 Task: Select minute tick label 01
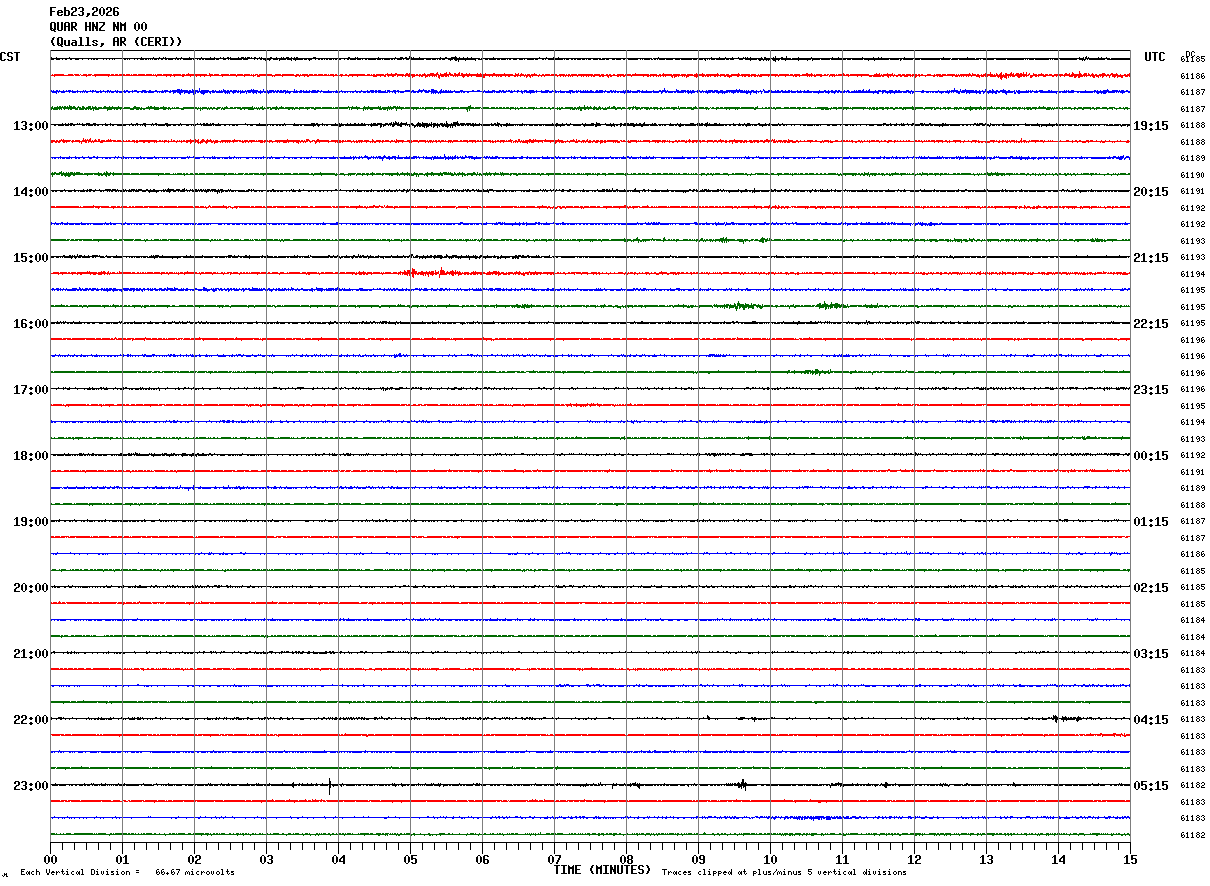tap(122, 859)
